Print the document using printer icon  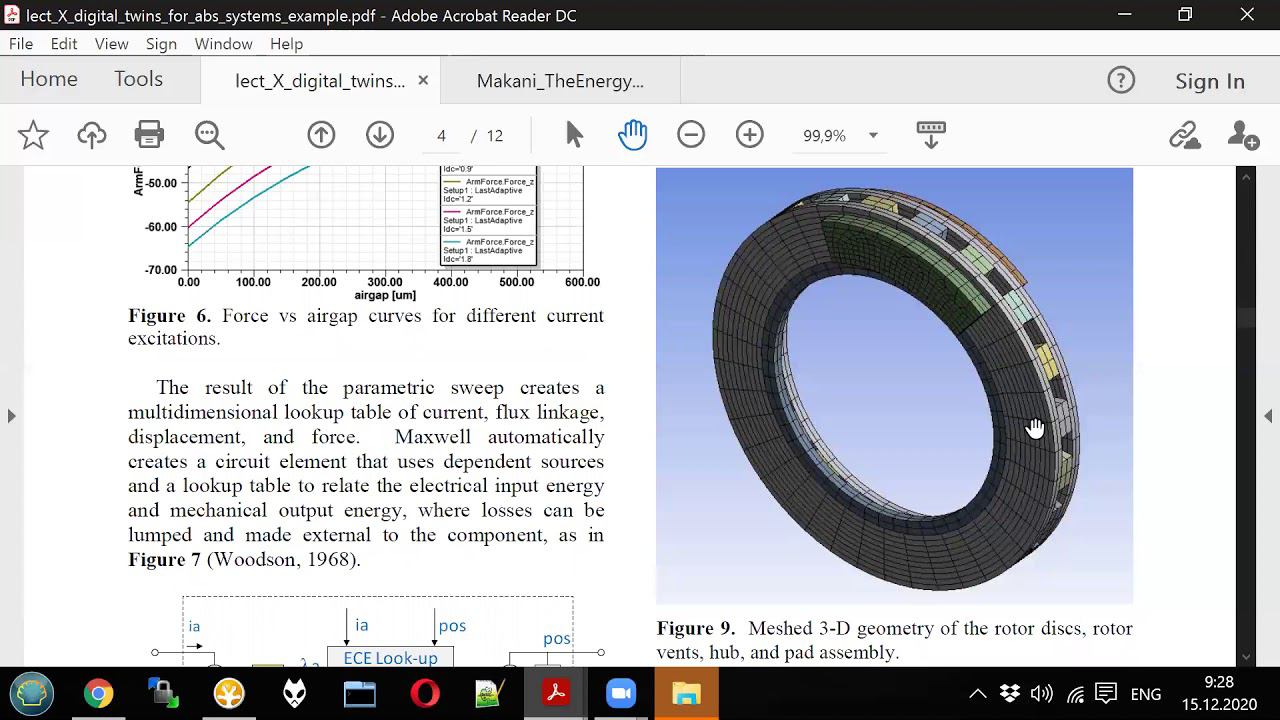point(149,135)
